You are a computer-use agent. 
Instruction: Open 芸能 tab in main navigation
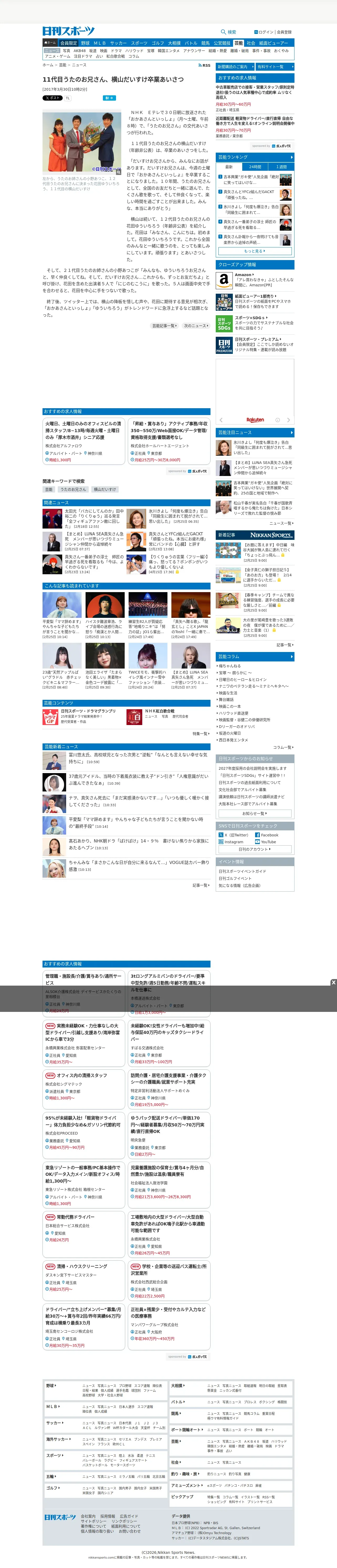pos(239,43)
